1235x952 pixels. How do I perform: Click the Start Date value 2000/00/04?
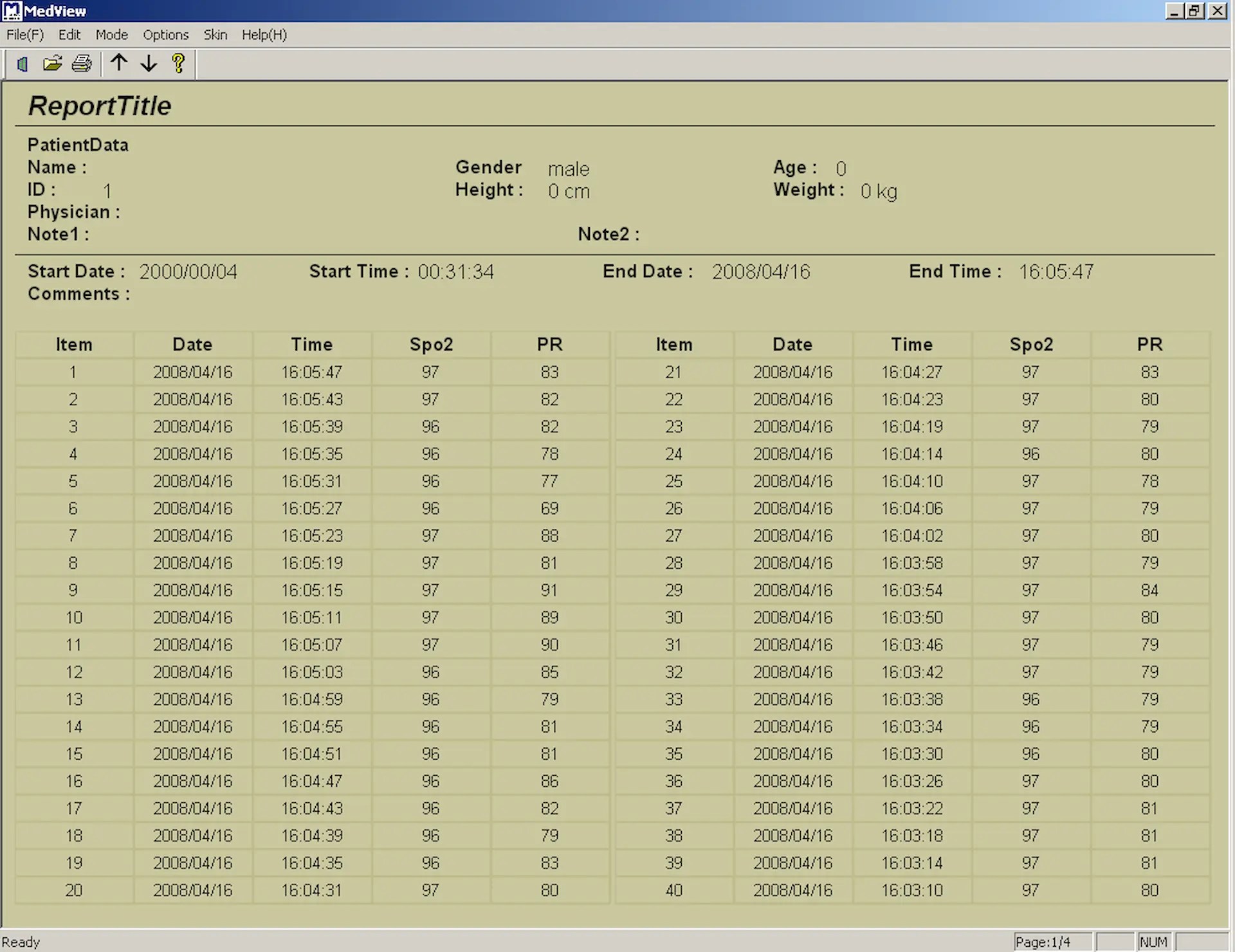(188, 271)
